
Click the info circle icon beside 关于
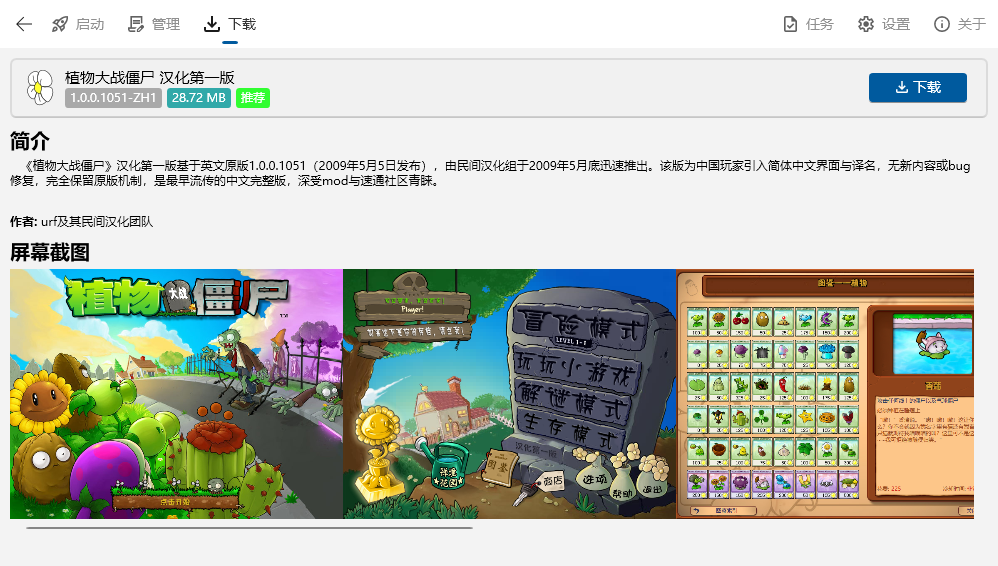pyautogui.click(x=941, y=24)
